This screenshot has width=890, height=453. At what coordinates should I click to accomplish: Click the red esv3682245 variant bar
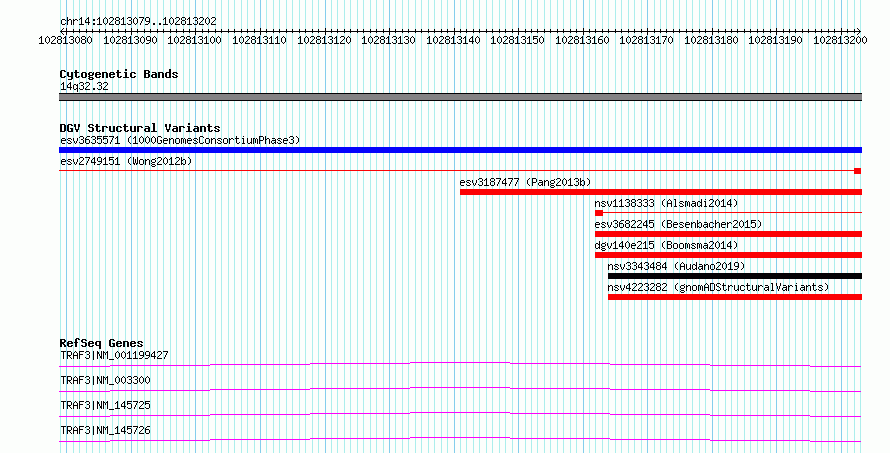728,234
